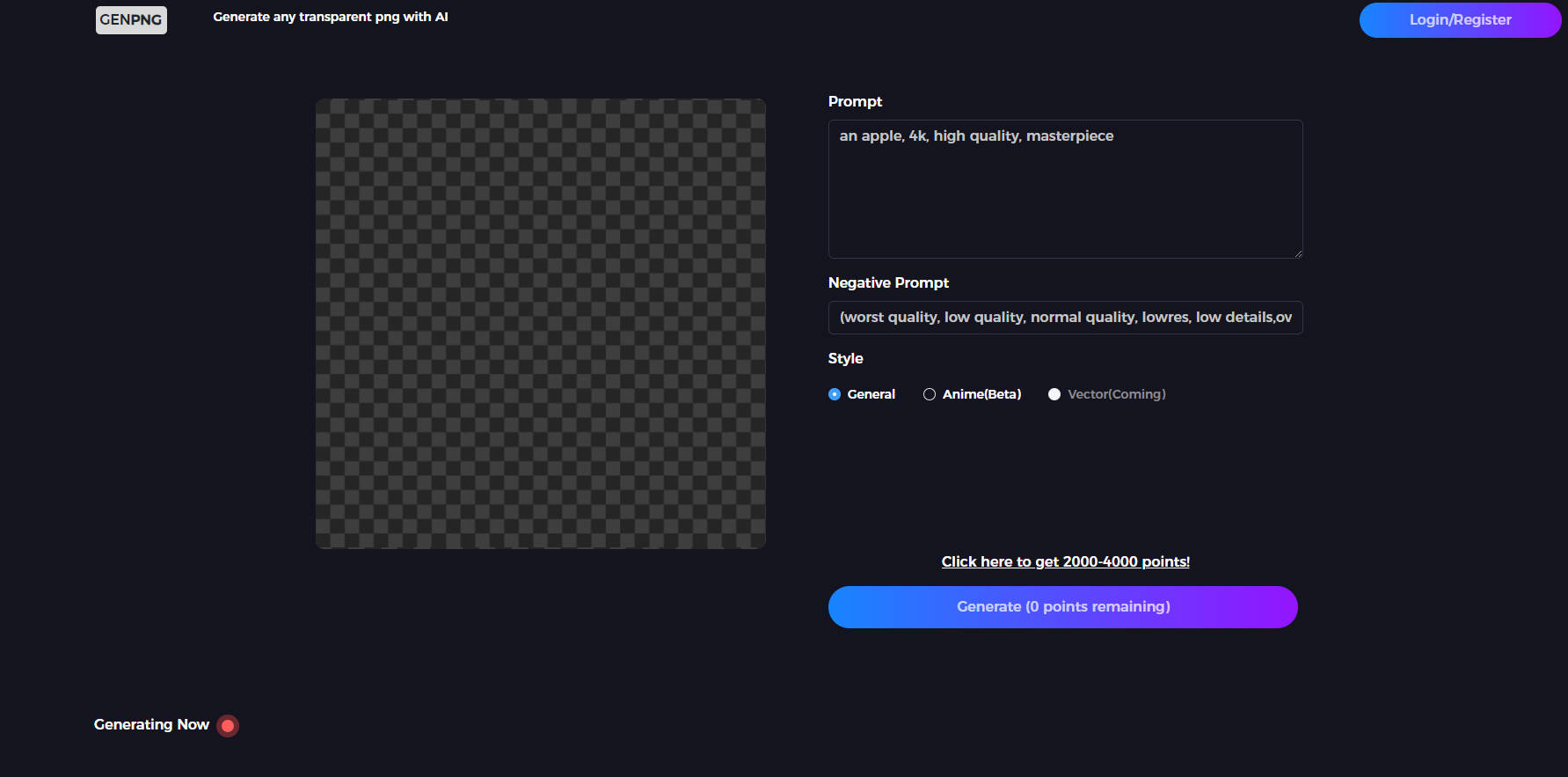Click the Login/Register button
This screenshot has height=777, width=1568.
(x=1460, y=20)
